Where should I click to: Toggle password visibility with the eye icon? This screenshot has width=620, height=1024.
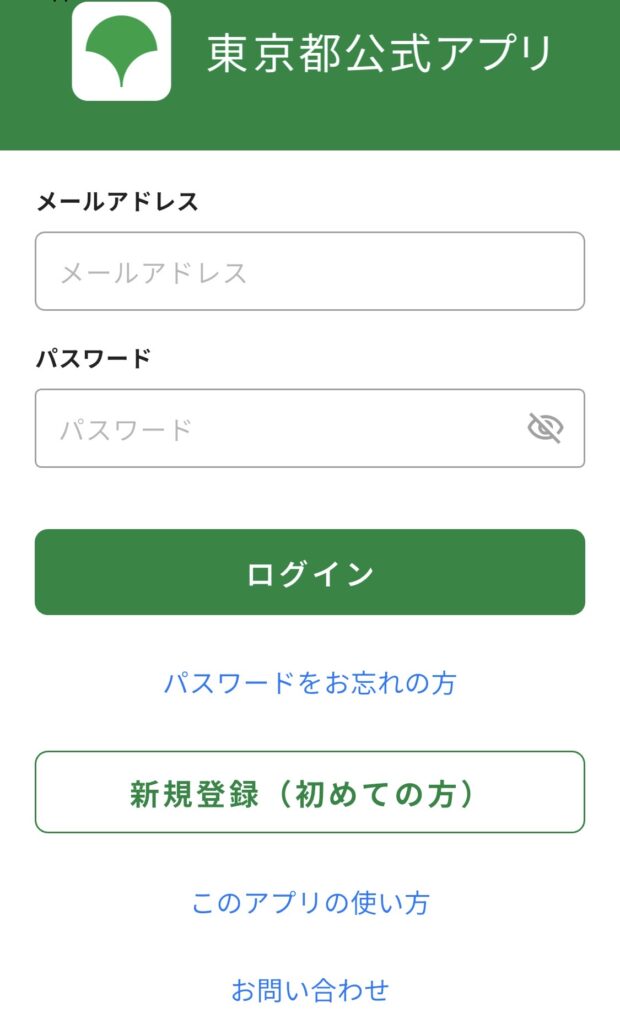[545, 428]
